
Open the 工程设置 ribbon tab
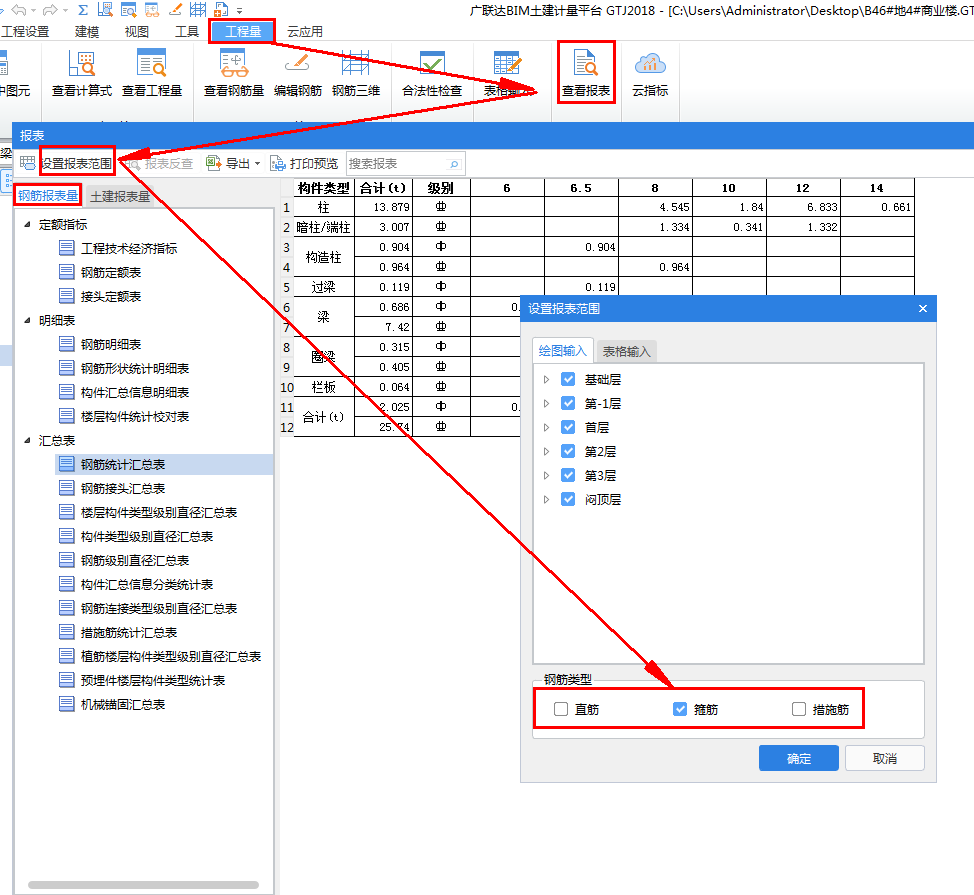pos(25,32)
